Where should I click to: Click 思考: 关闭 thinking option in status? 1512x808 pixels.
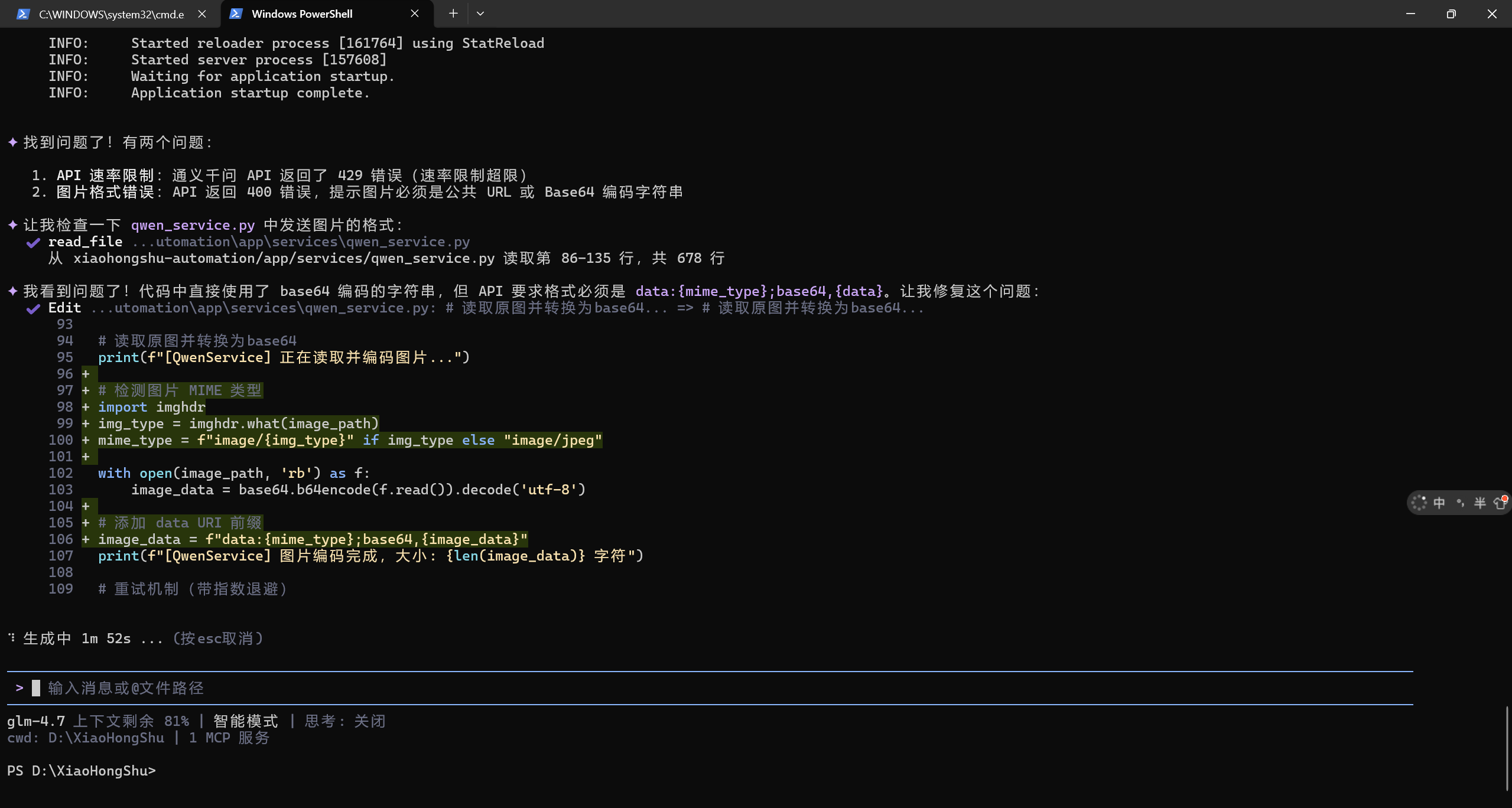pos(344,721)
